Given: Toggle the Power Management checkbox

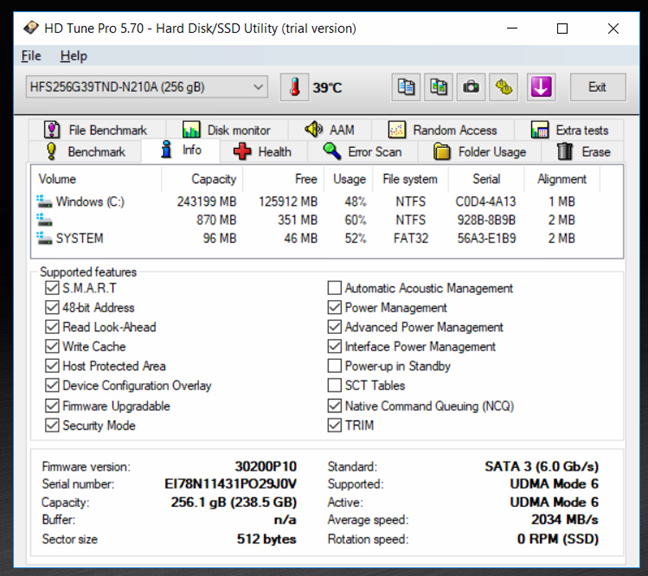Looking at the screenshot, I should click(x=334, y=307).
